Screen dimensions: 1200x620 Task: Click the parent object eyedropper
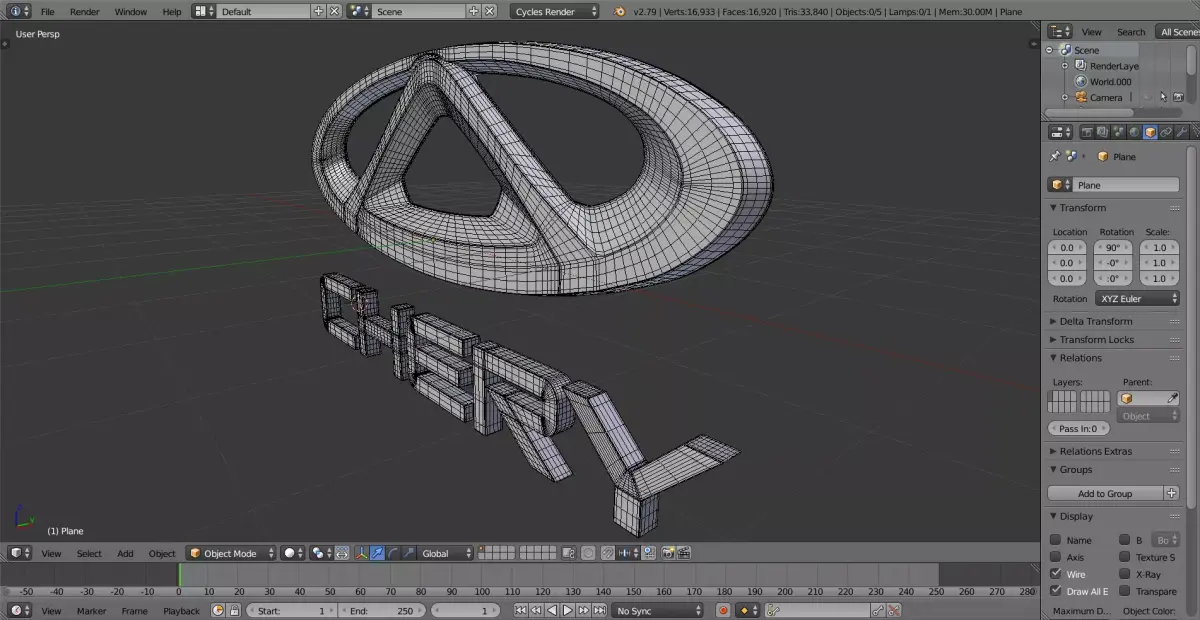pos(1172,398)
